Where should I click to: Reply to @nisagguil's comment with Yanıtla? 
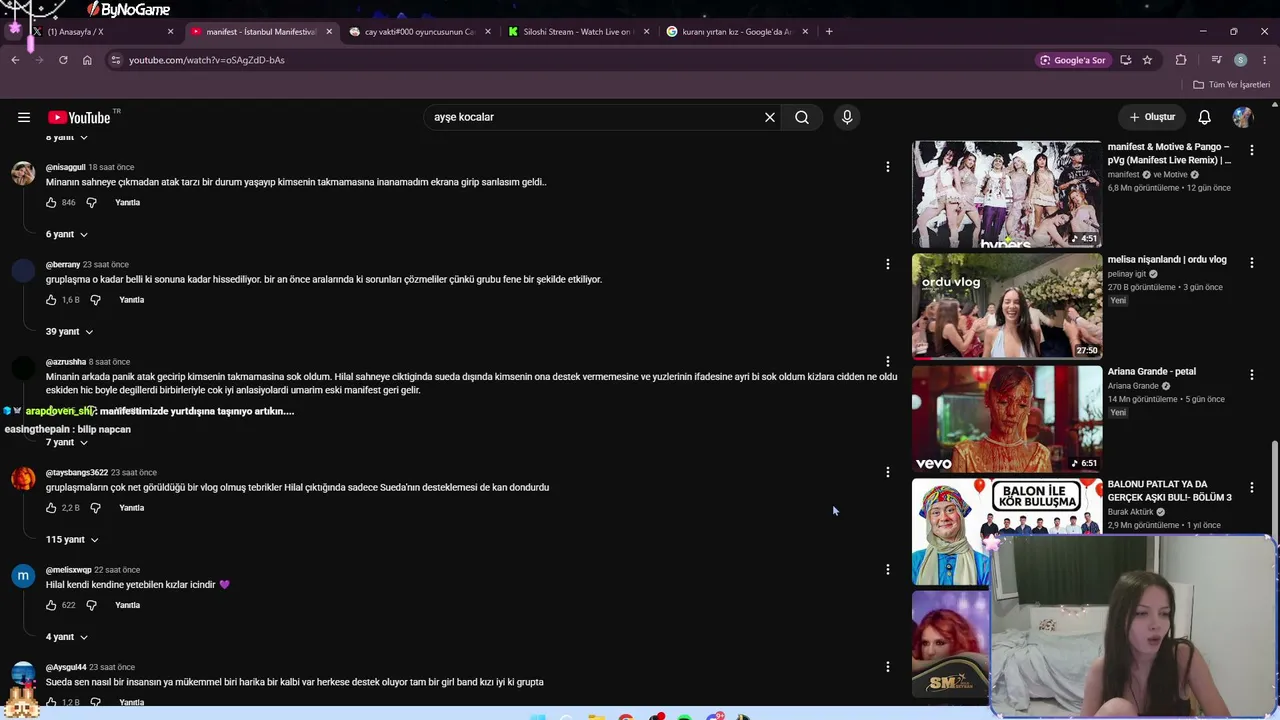(x=127, y=203)
